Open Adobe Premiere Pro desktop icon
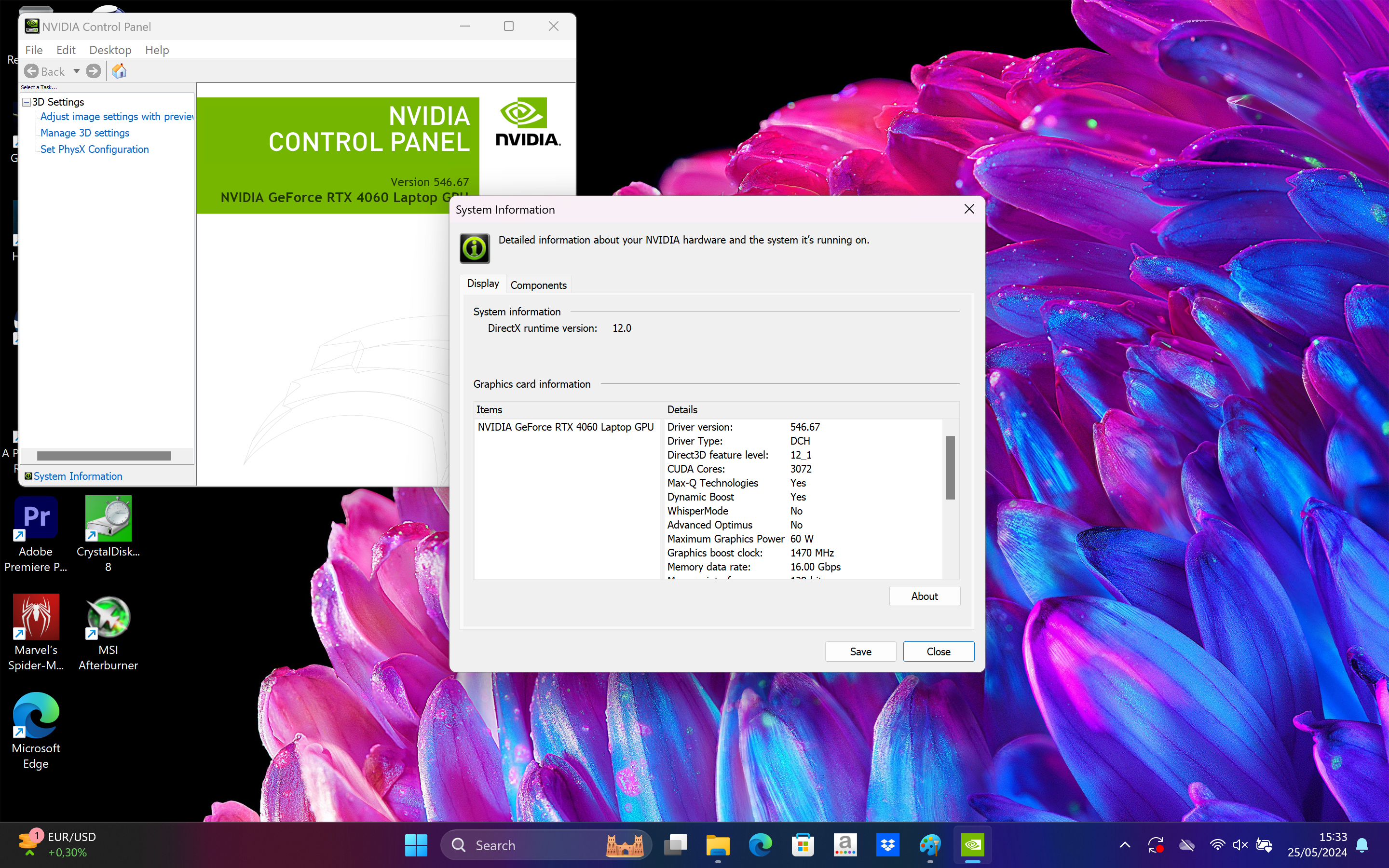The image size is (1389, 868). pos(36,518)
